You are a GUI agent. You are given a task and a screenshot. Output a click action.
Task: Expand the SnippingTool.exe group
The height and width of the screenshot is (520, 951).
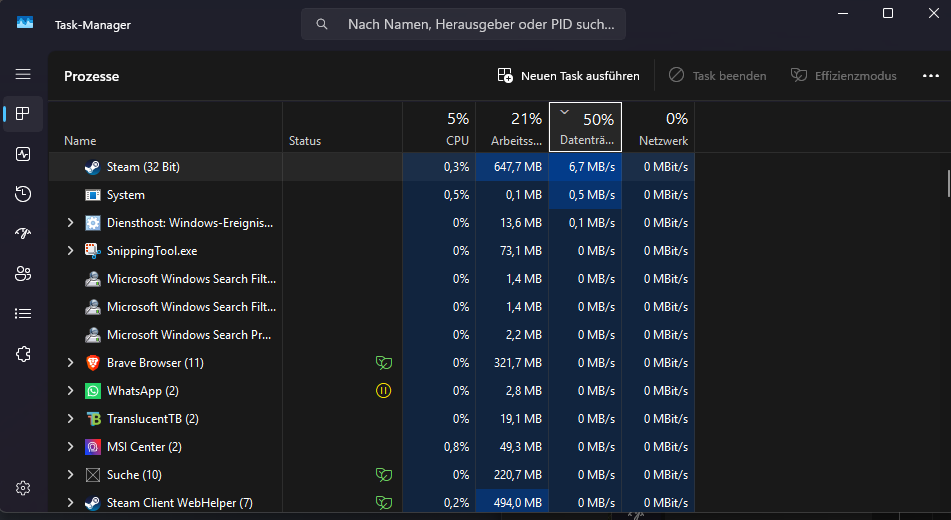click(70, 251)
